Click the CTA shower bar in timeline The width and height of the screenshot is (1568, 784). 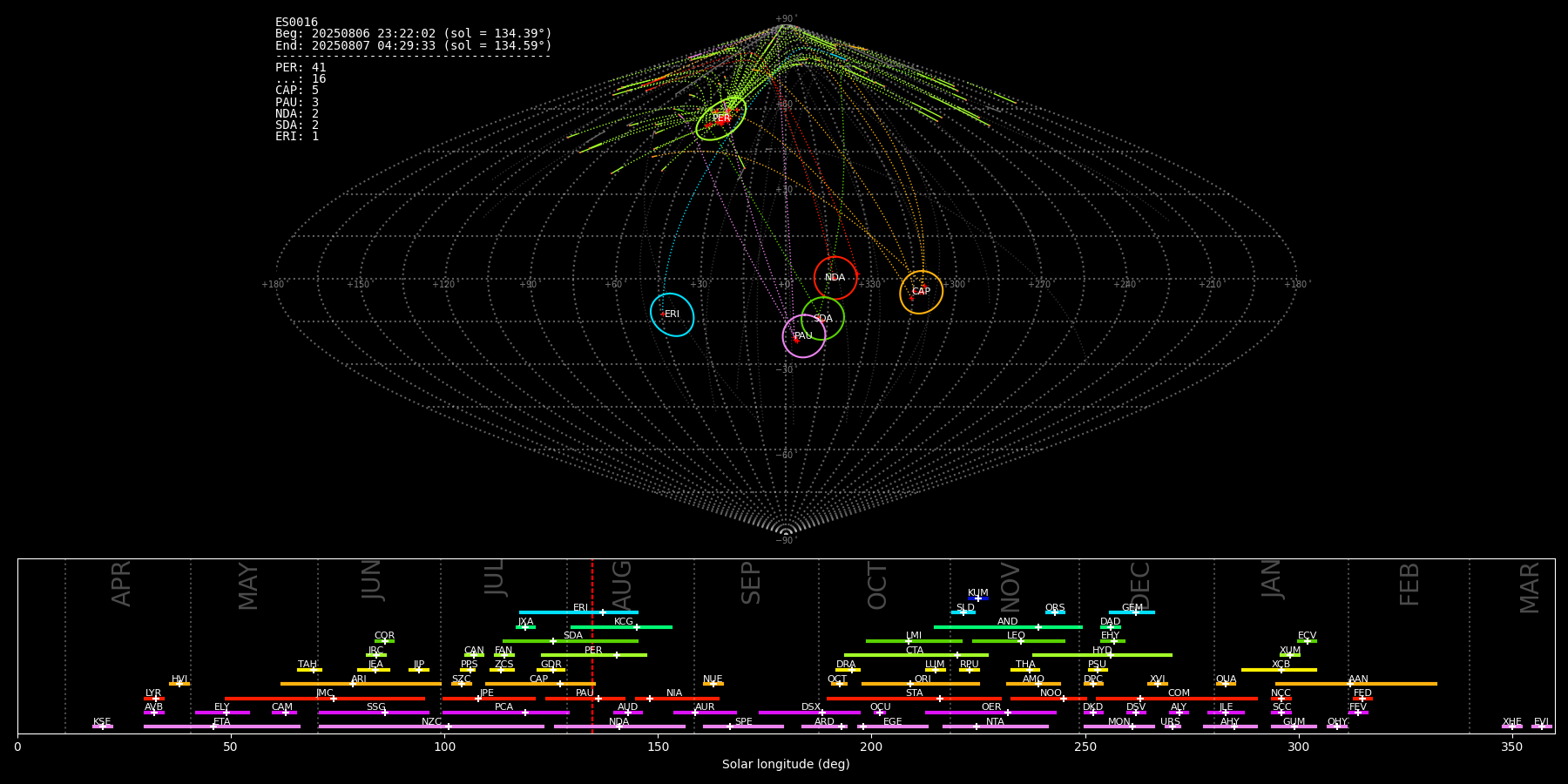[x=916, y=655]
